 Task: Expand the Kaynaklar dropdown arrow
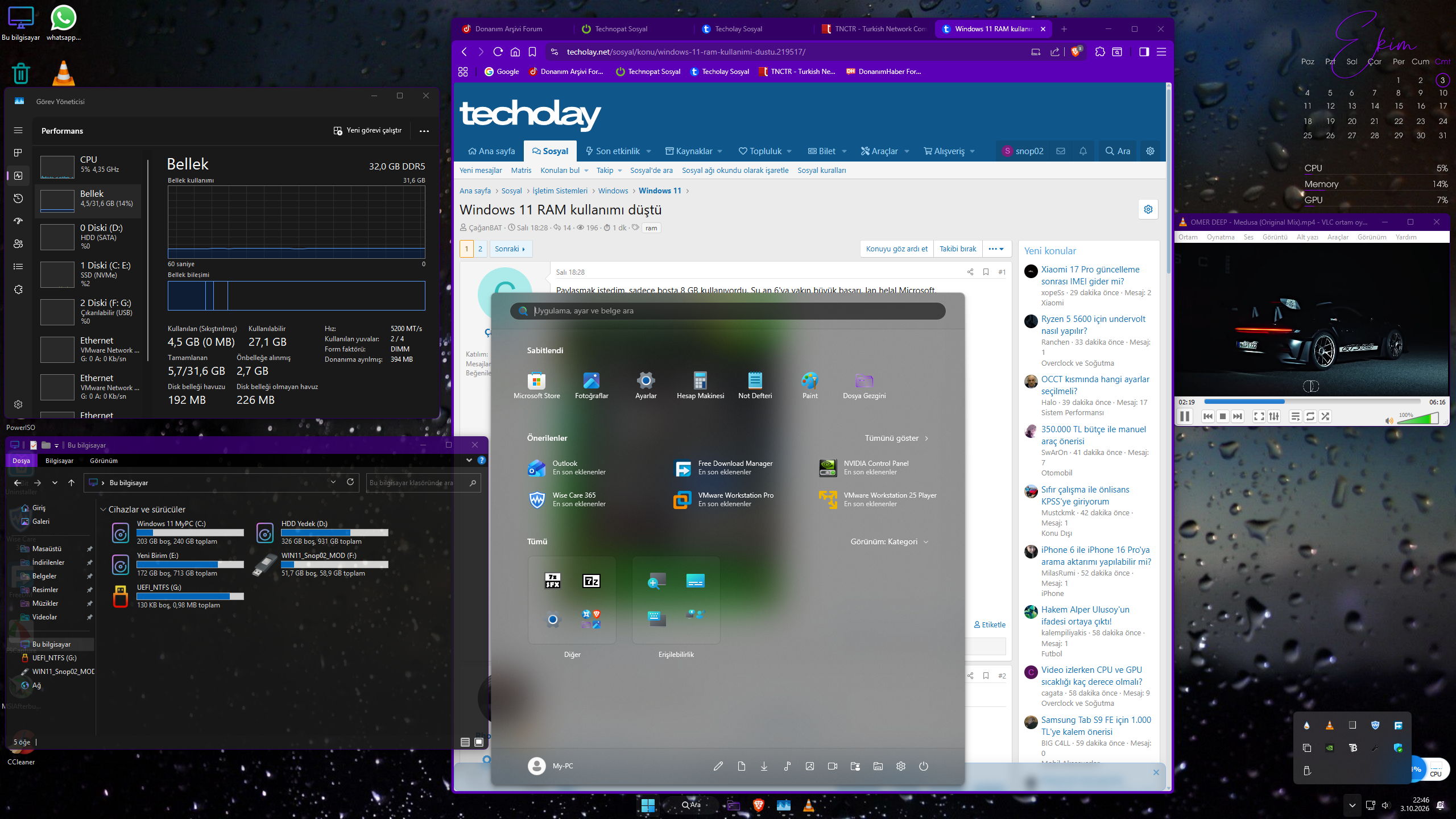click(x=720, y=151)
